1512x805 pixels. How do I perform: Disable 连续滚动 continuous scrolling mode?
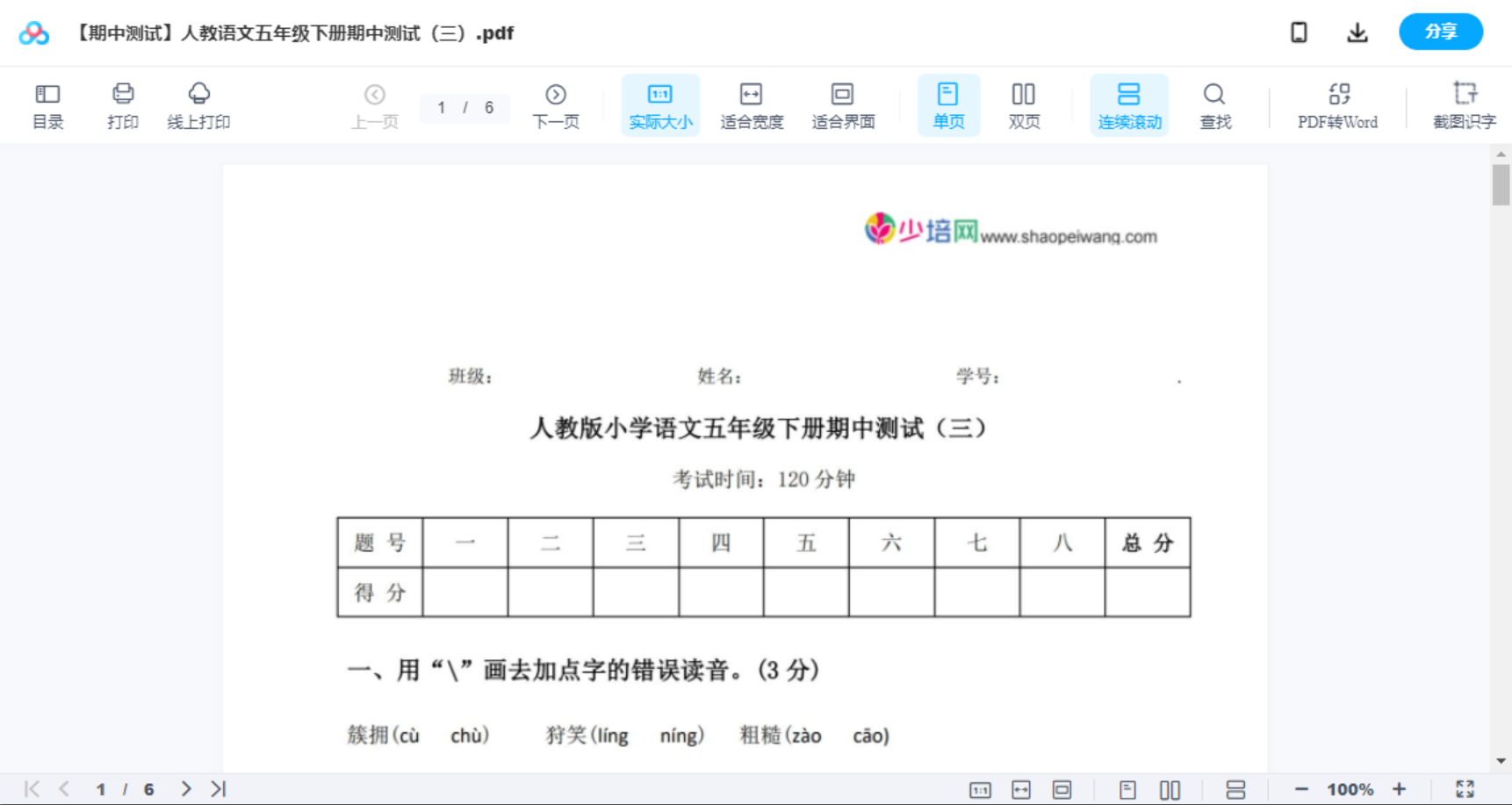[x=1129, y=104]
